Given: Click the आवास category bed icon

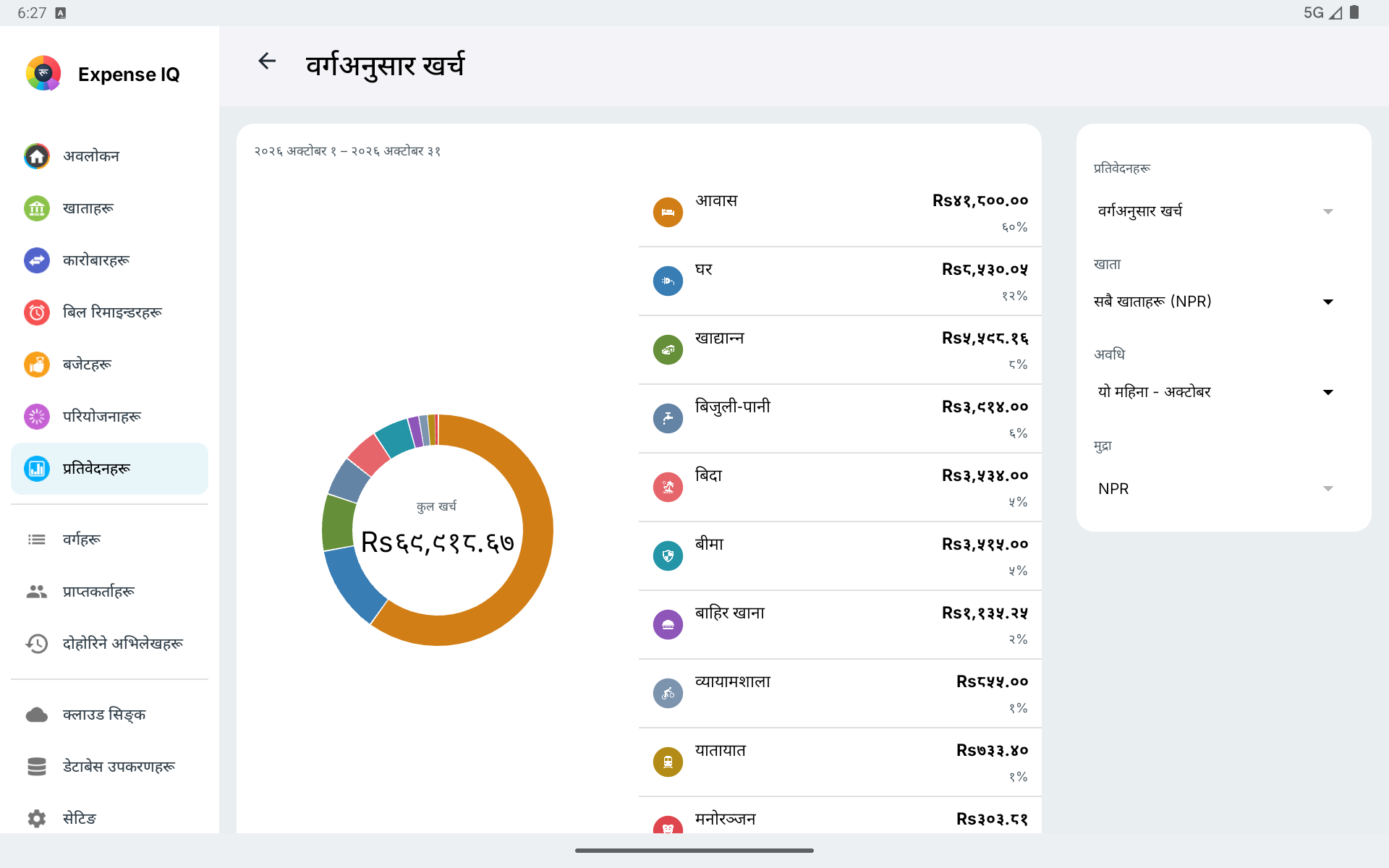Looking at the screenshot, I should [668, 213].
